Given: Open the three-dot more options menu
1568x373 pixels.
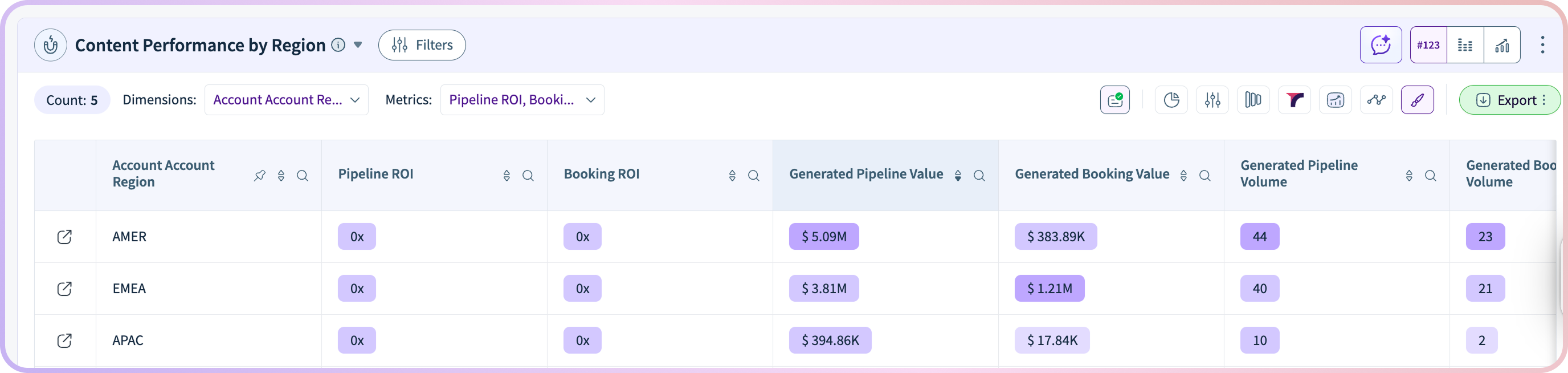Looking at the screenshot, I should click(1542, 45).
